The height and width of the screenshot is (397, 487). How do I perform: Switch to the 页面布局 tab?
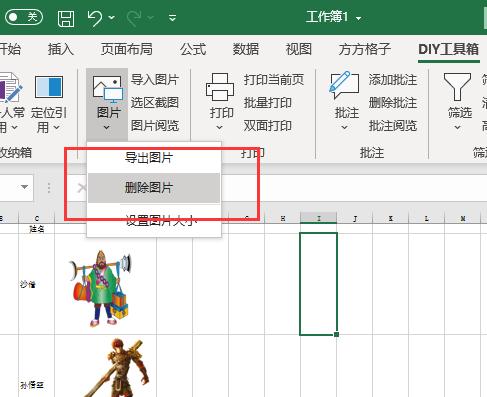(x=127, y=49)
